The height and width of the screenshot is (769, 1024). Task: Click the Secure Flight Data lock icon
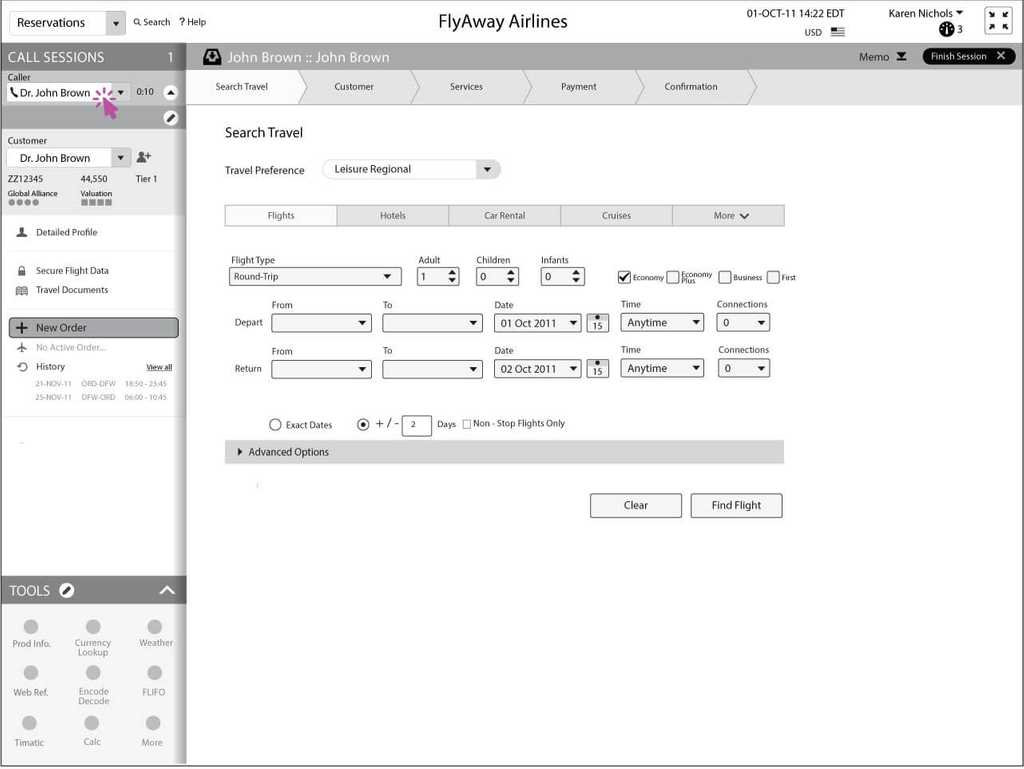(22, 270)
